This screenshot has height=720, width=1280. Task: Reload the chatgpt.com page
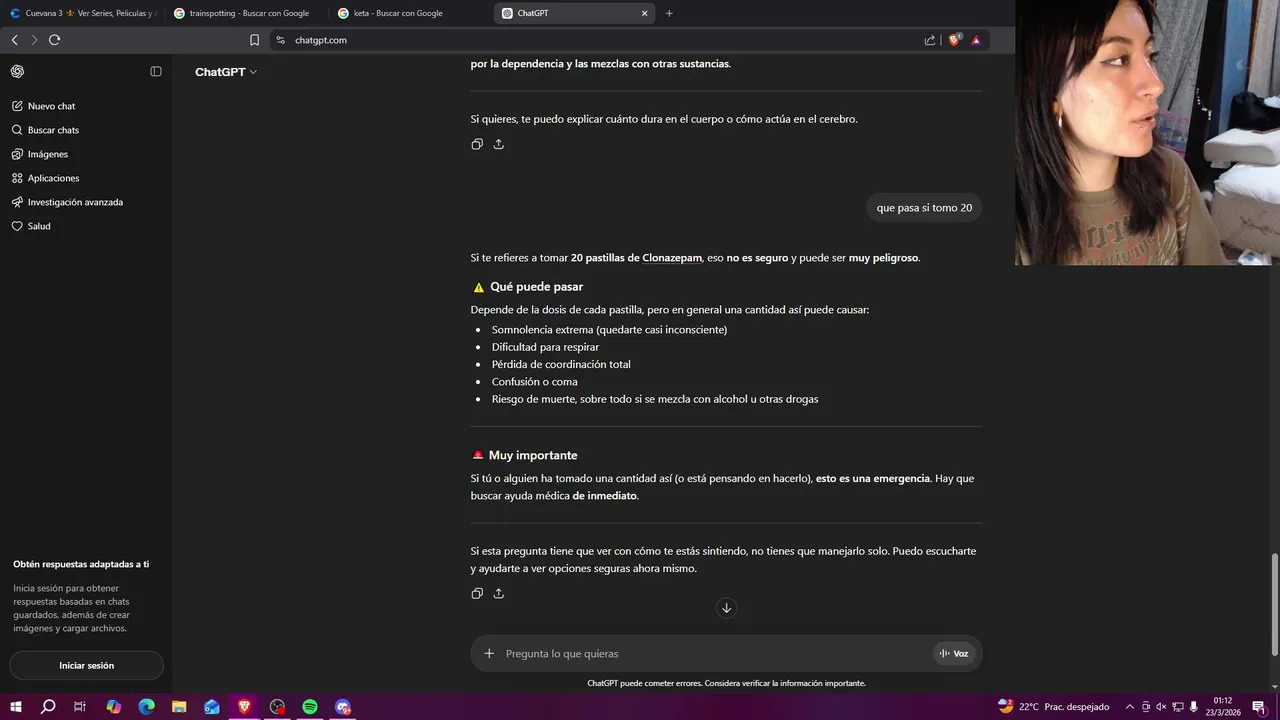tap(55, 40)
